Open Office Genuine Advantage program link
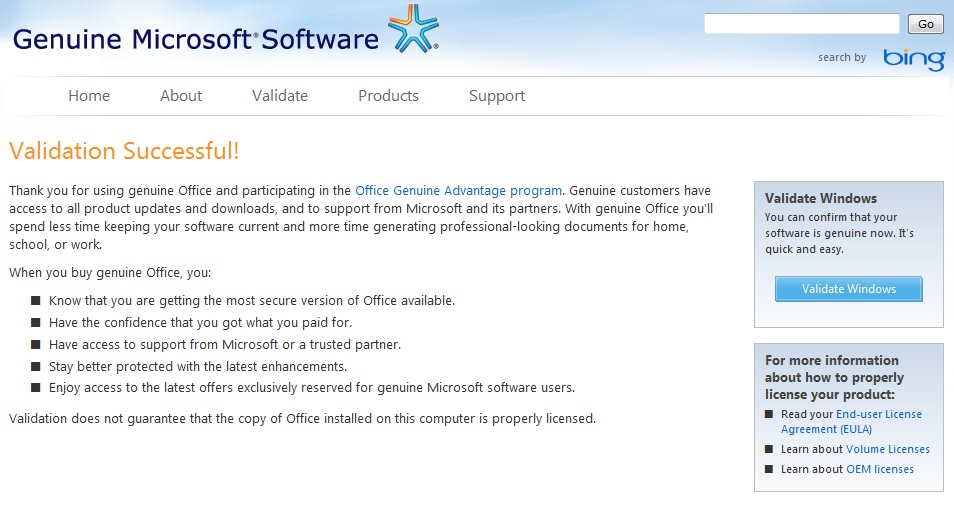Image resolution: width=954 pixels, height=513 pixels. (458, 190)
